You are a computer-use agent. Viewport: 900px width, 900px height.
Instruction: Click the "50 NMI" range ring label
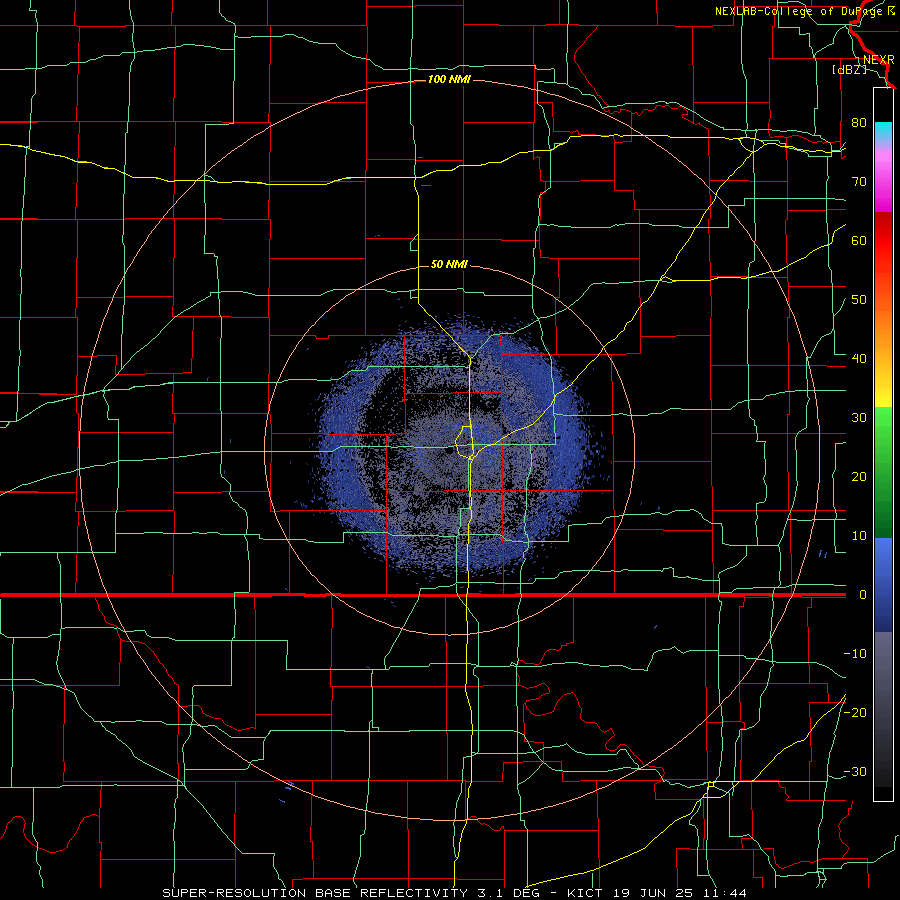[x=449, y=264]
